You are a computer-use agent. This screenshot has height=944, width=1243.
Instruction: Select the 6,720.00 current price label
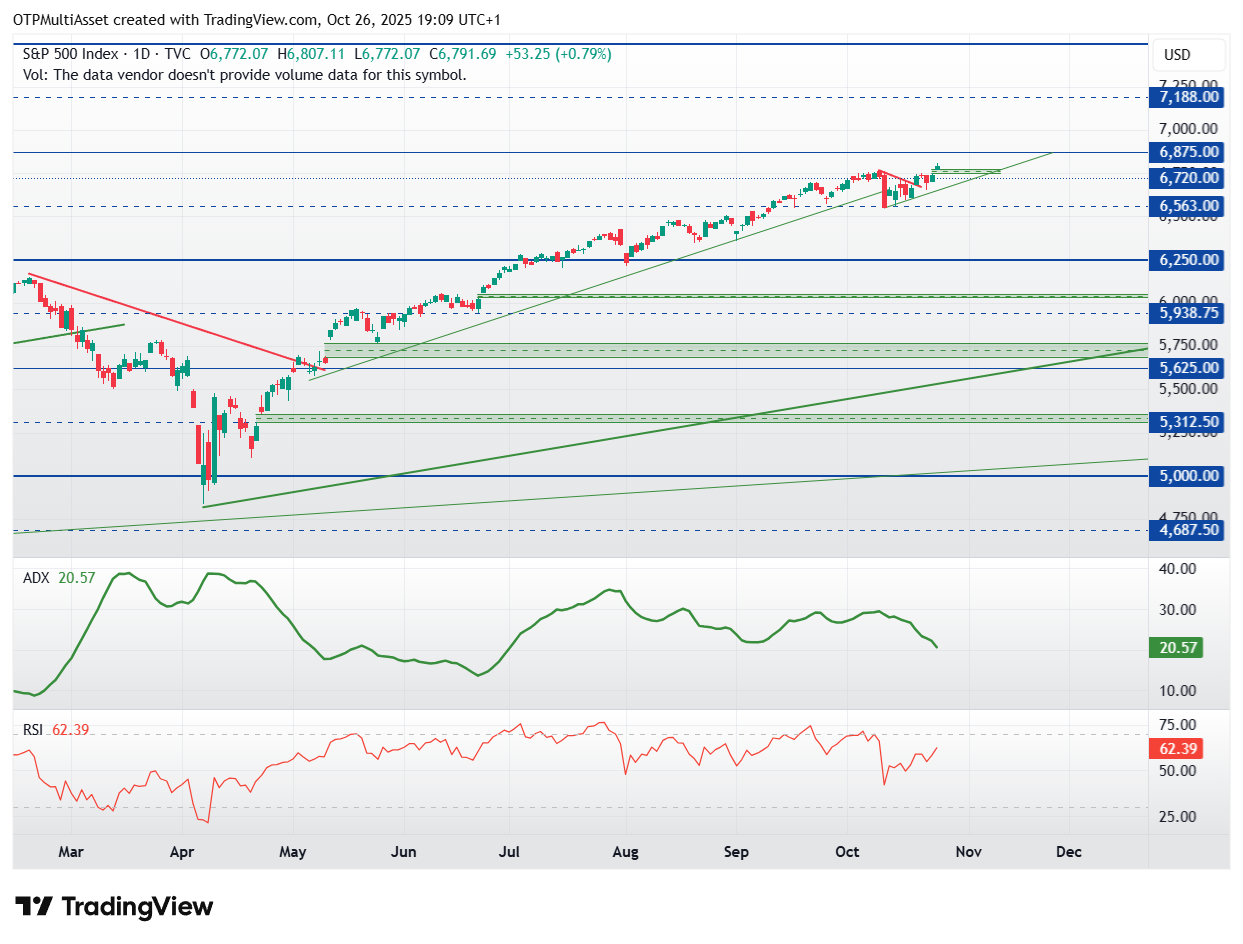pyautogui.click(x=1185, y=178)
